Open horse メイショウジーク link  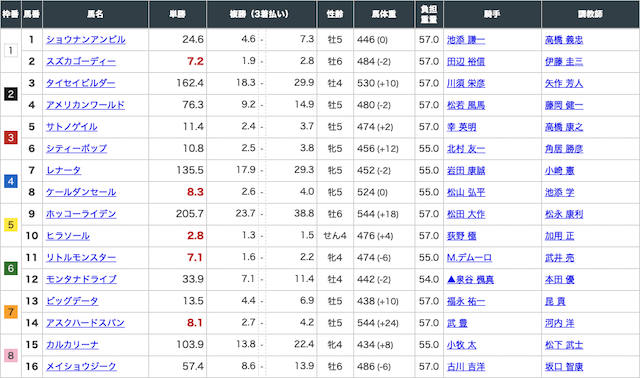click(x=81, y=366)
